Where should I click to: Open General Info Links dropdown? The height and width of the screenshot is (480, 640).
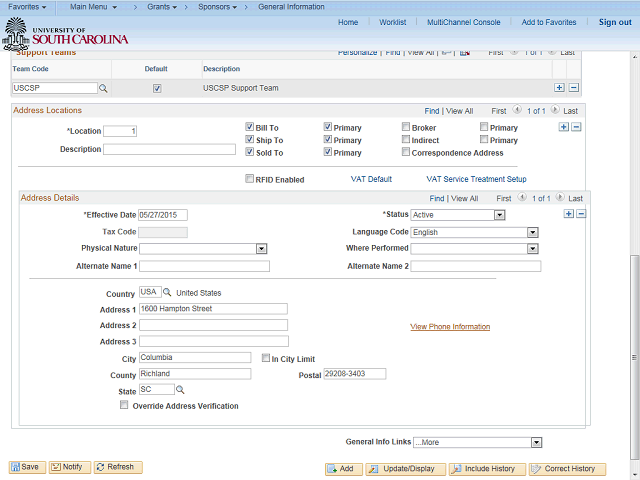(x=536, y=442)
